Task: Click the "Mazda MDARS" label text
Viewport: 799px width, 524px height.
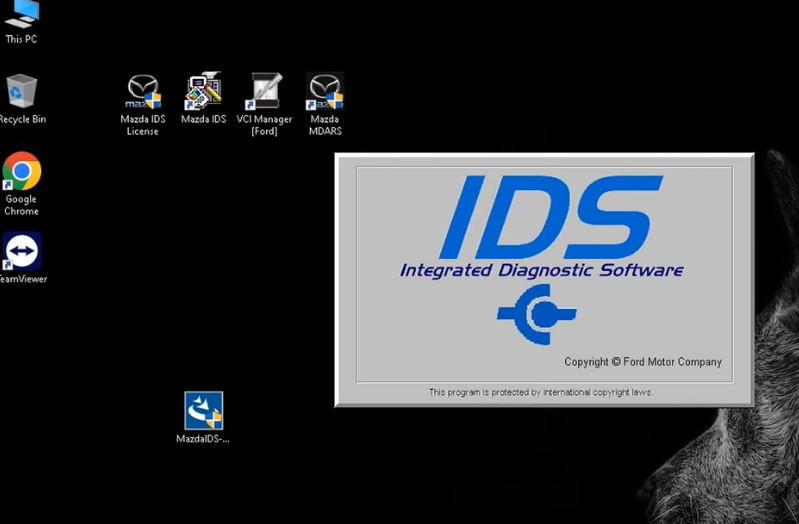Action: [x=325, y=125]
